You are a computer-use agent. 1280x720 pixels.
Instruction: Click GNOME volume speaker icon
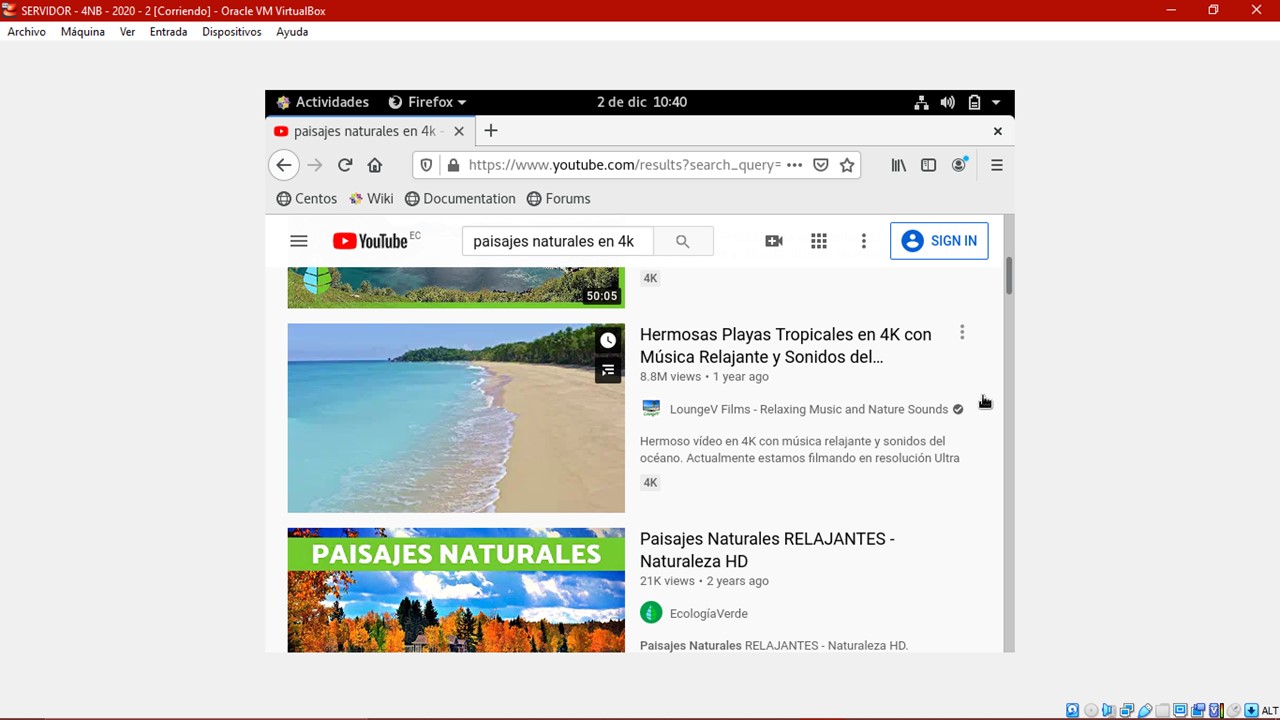click(x=948, y=102)
